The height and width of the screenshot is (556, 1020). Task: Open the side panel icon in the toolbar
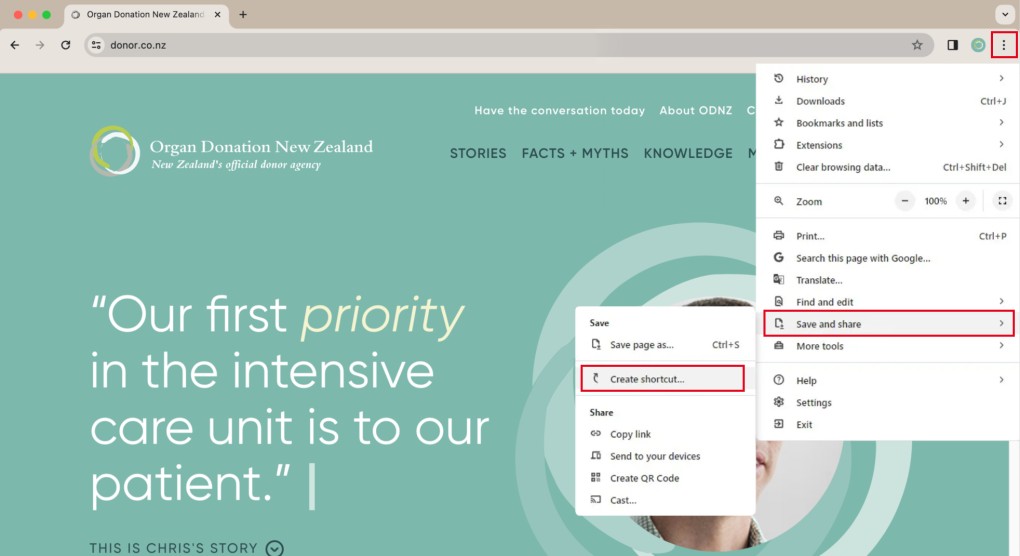coord(952,45)
